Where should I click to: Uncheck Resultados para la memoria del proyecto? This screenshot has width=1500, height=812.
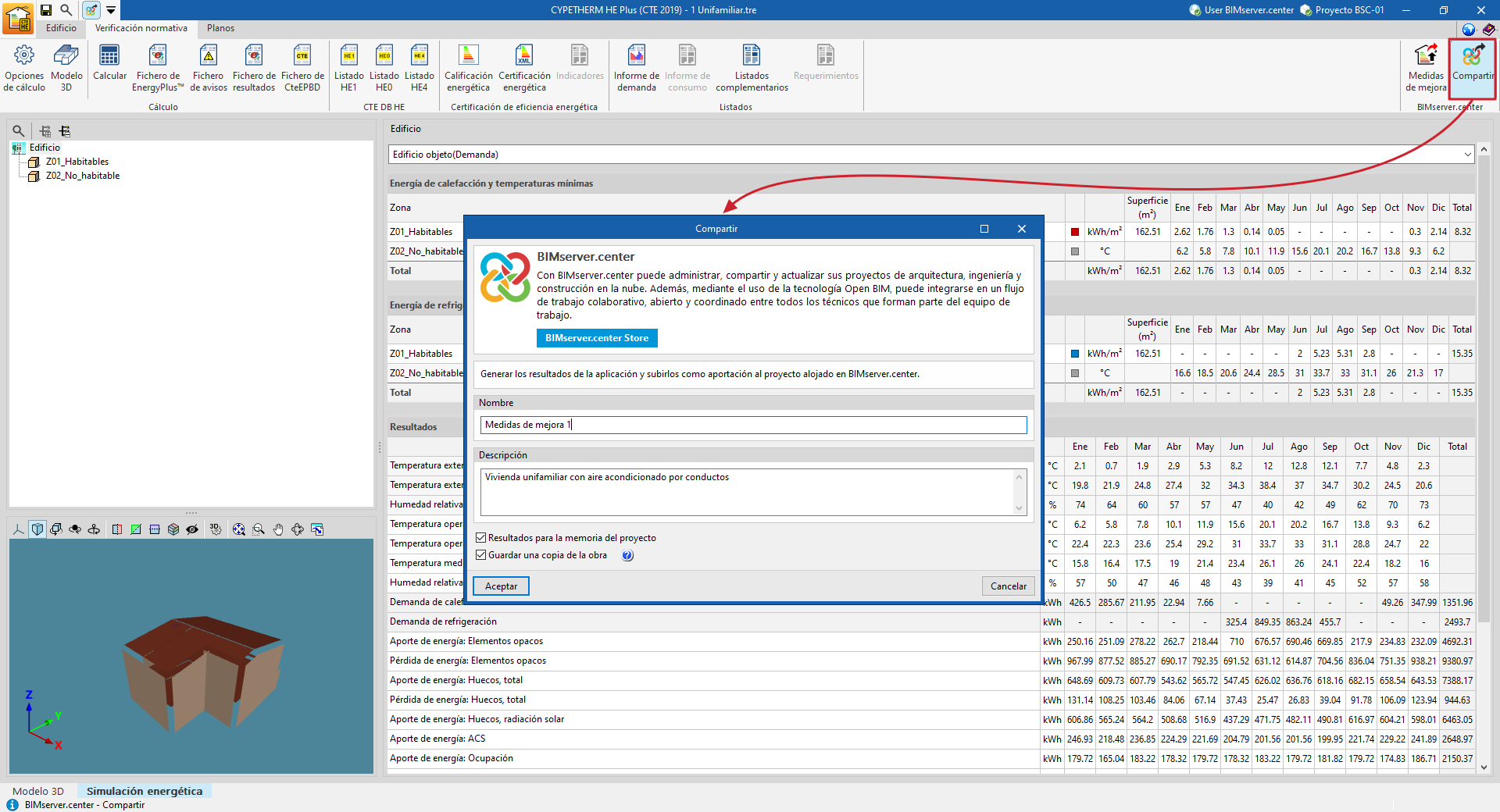tap(481, 538)
